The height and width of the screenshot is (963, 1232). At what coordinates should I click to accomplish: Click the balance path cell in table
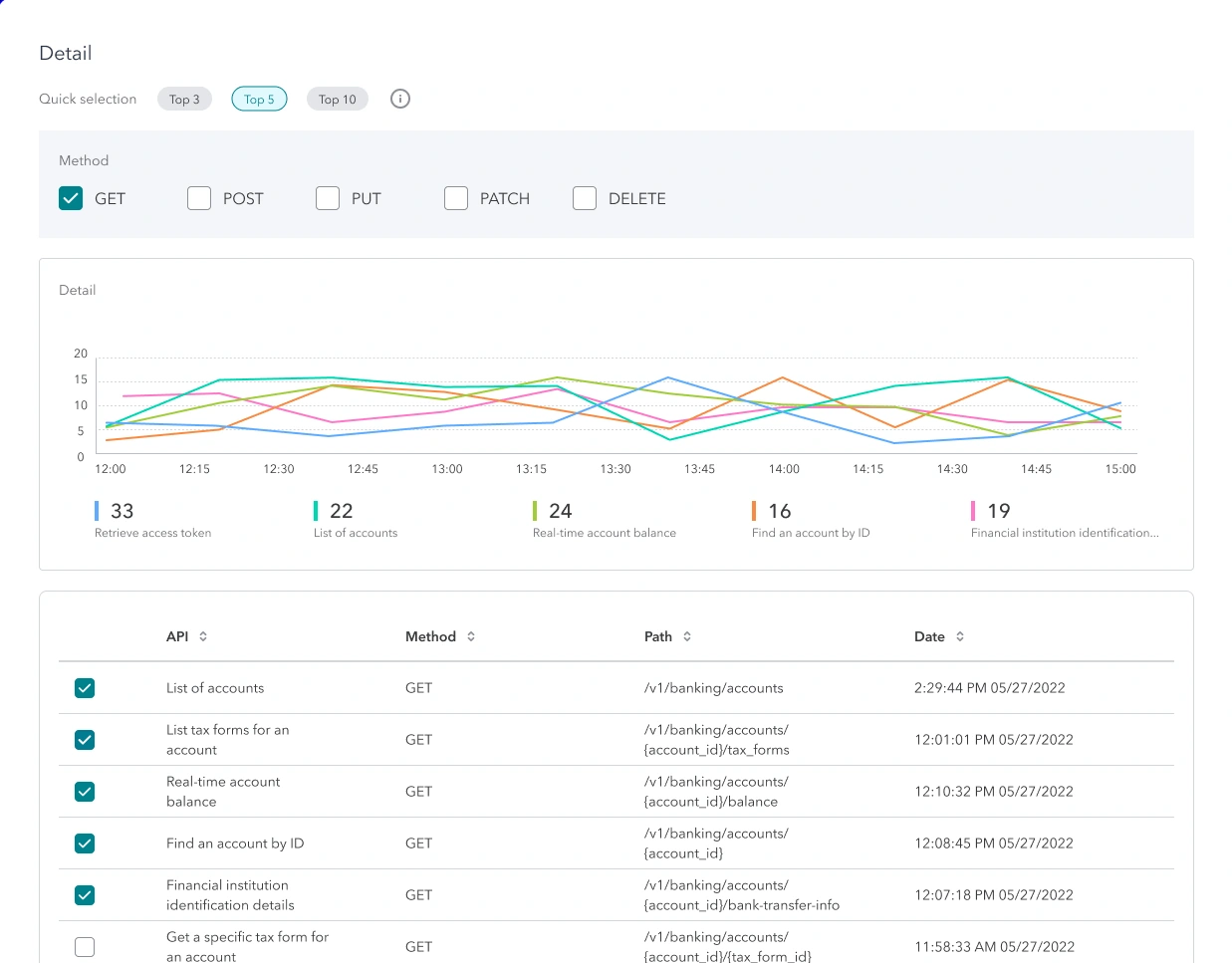click(716, 792)
